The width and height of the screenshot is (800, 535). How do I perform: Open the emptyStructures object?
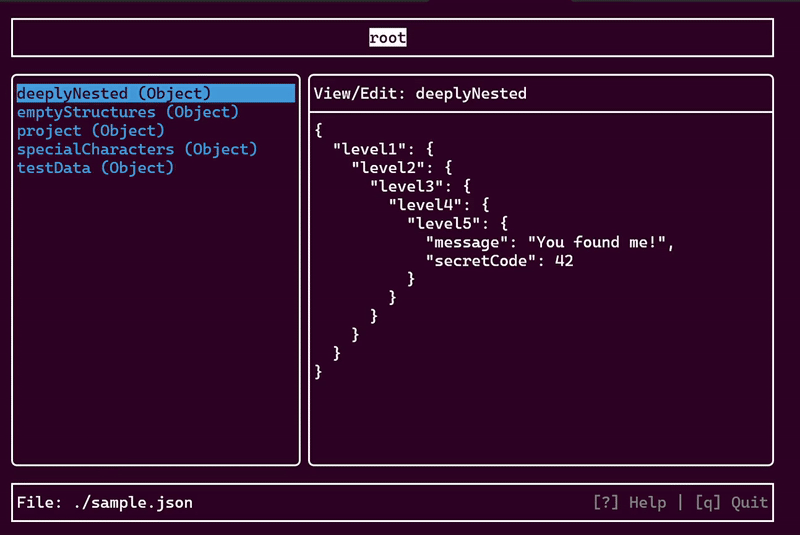127,112
